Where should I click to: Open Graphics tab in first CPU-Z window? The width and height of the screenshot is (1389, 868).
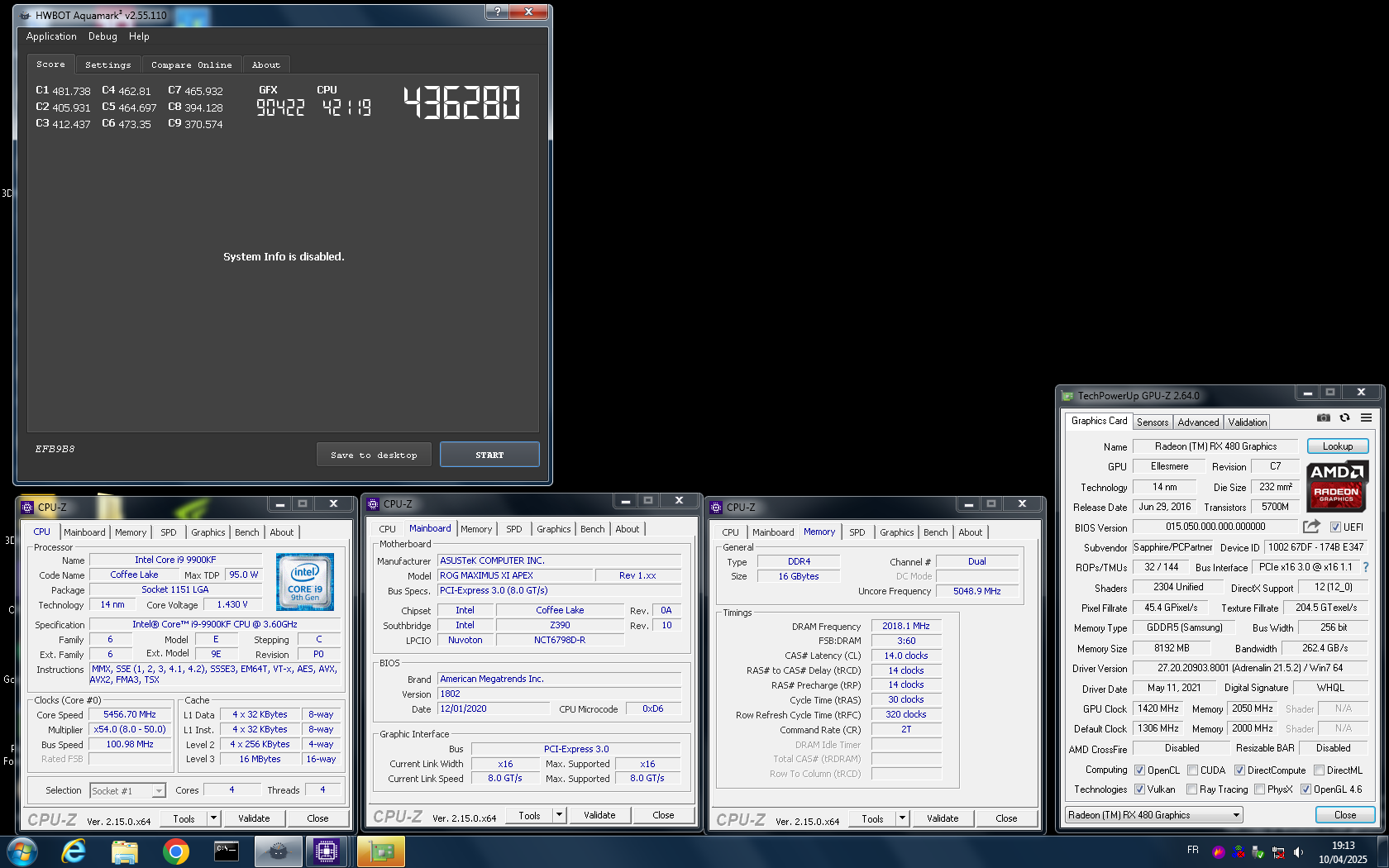pos(208,532)
